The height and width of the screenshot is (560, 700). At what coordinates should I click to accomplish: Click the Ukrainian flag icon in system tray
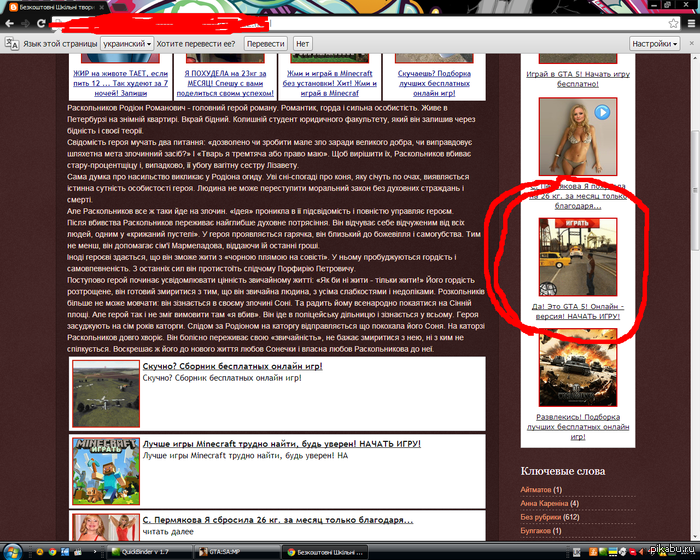(613, 552)
